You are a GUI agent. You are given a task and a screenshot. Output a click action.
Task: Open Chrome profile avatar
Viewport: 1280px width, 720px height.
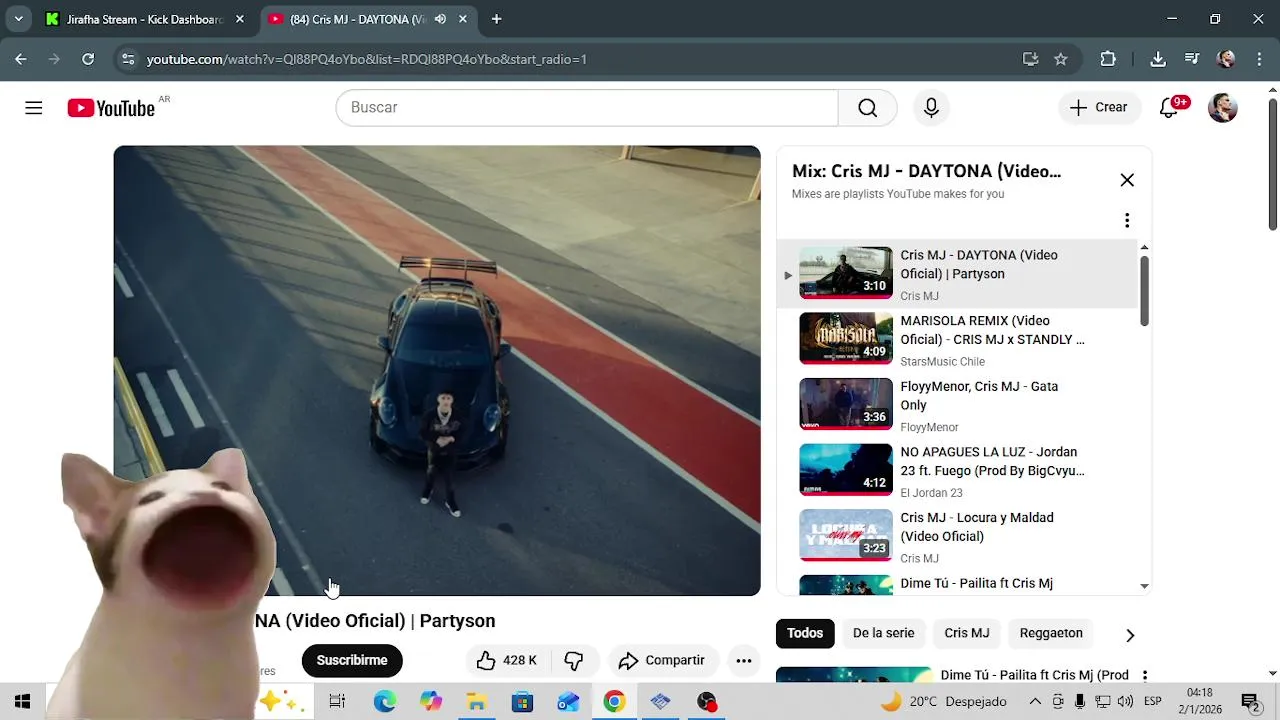pyautogui.click(x=1226, y=59)
